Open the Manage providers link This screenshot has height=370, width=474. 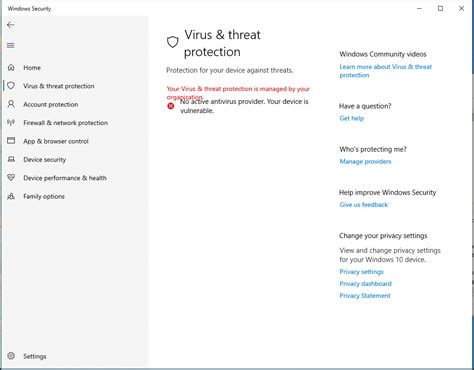click(x=365, y=162)
